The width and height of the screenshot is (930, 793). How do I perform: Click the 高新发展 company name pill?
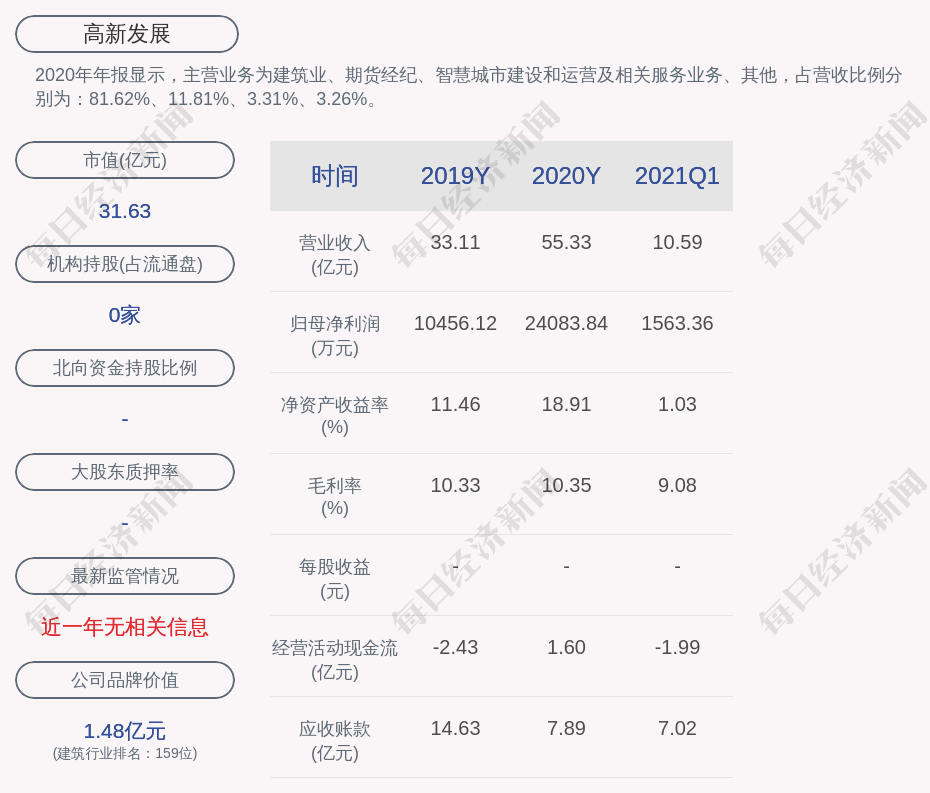(x=126, y=34)
